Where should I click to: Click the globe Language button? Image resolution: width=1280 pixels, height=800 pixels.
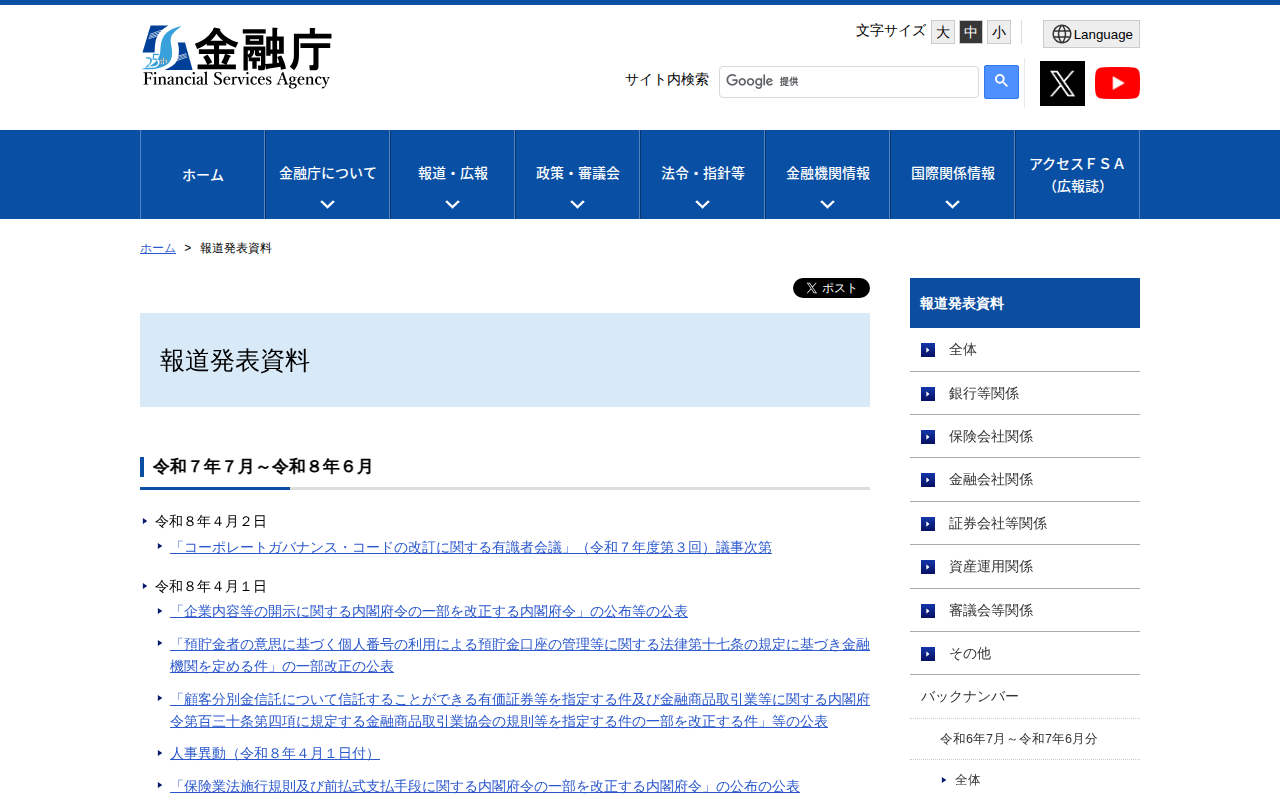click(x=1091, y=34)
